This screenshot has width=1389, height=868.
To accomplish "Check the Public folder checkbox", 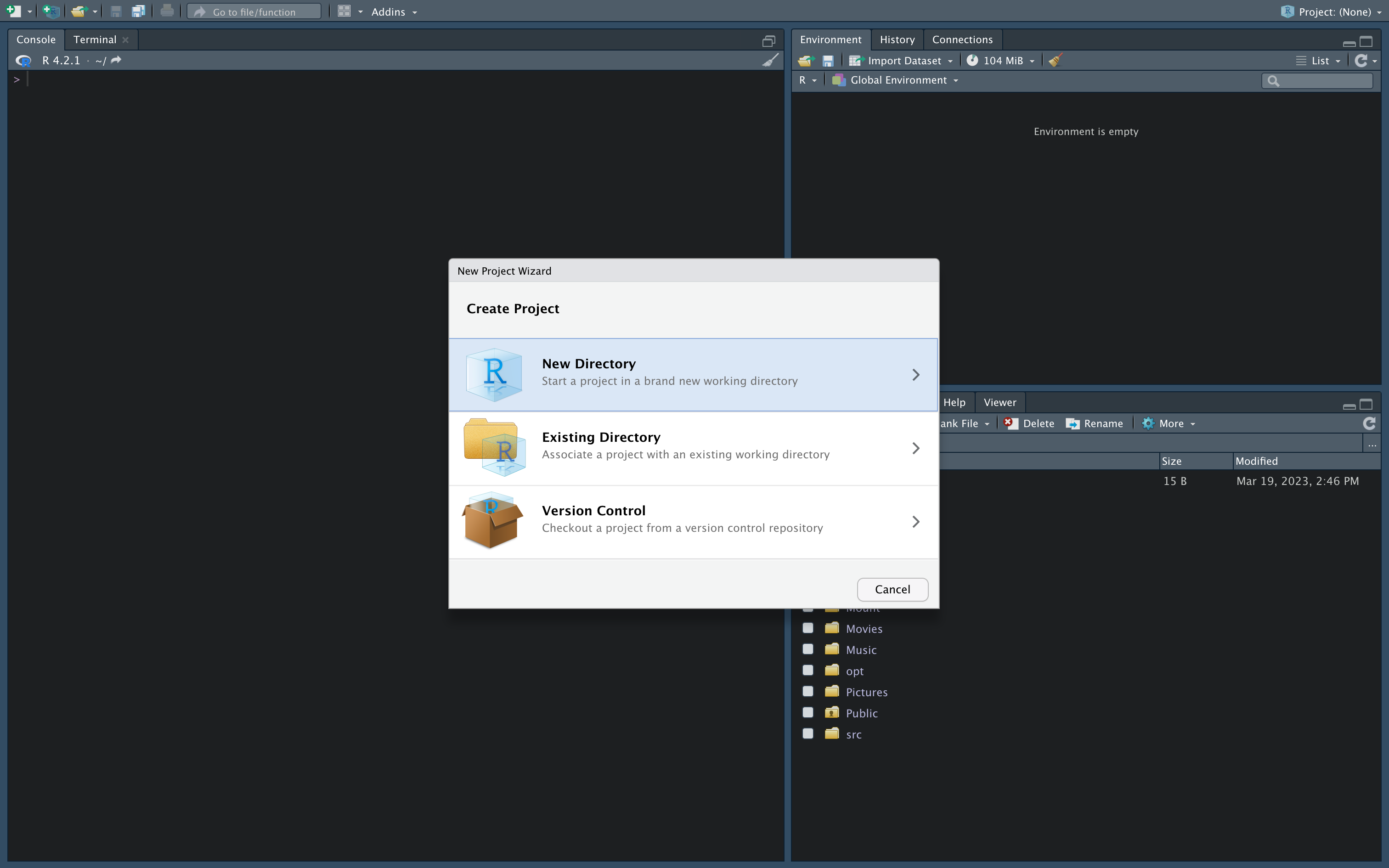I will pyautogui.click(x=807, y=712).
